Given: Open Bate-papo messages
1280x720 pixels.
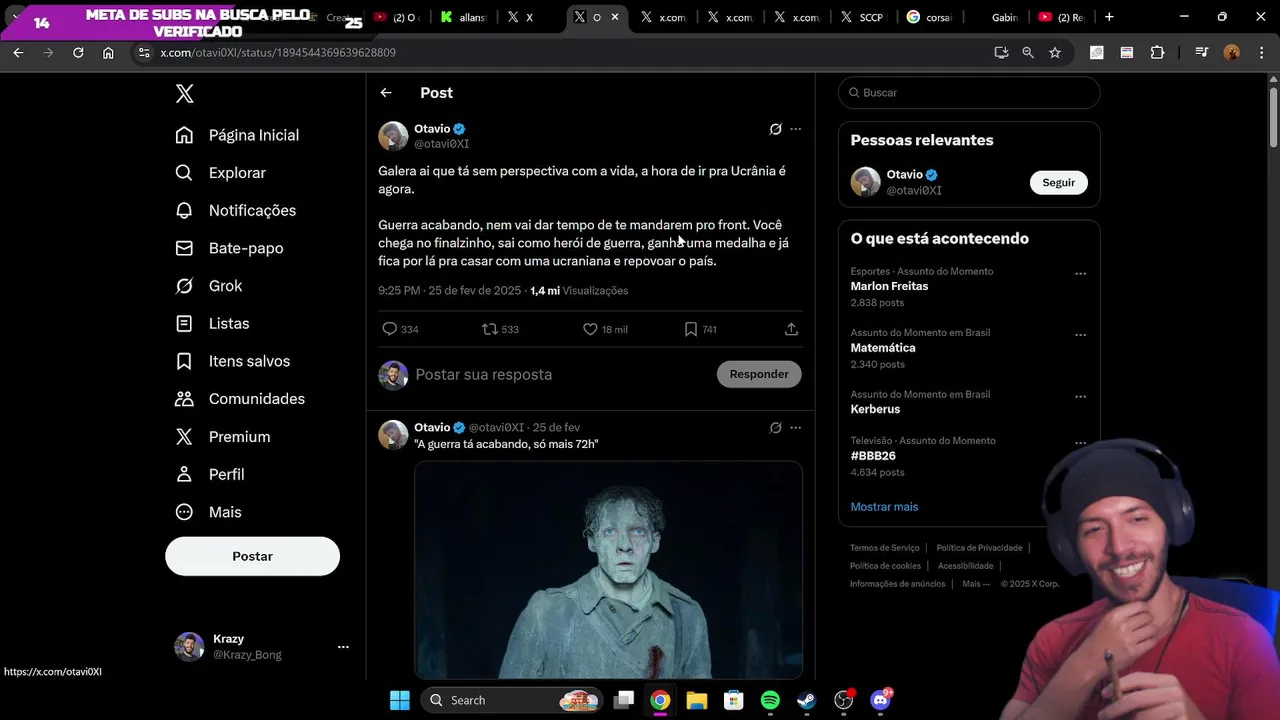Looking at the screenshot, I should pyautogui.click(x=229, y=248).
